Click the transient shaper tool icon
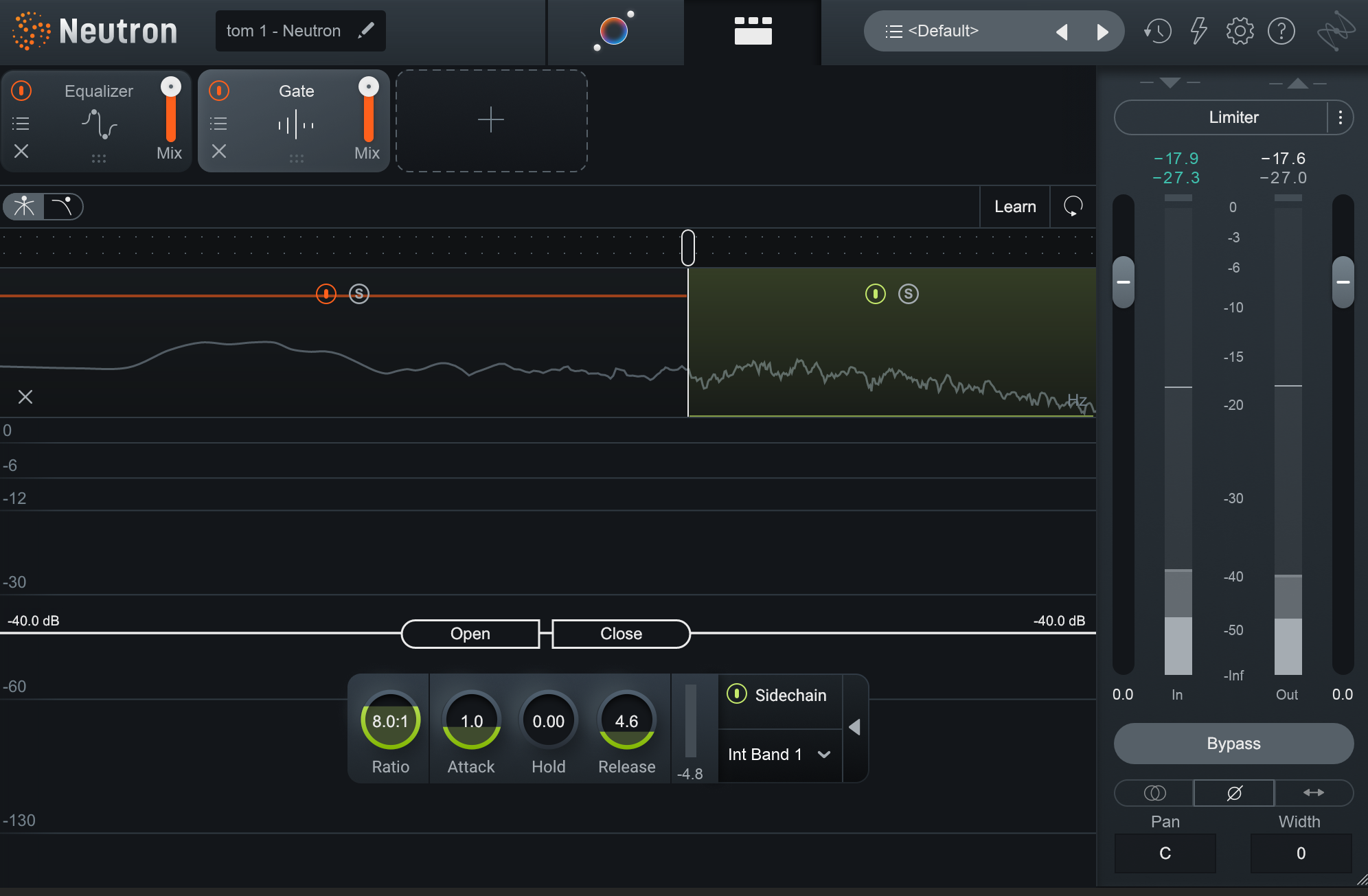Viewport: 1368px width, 896px height. point(62,208)
